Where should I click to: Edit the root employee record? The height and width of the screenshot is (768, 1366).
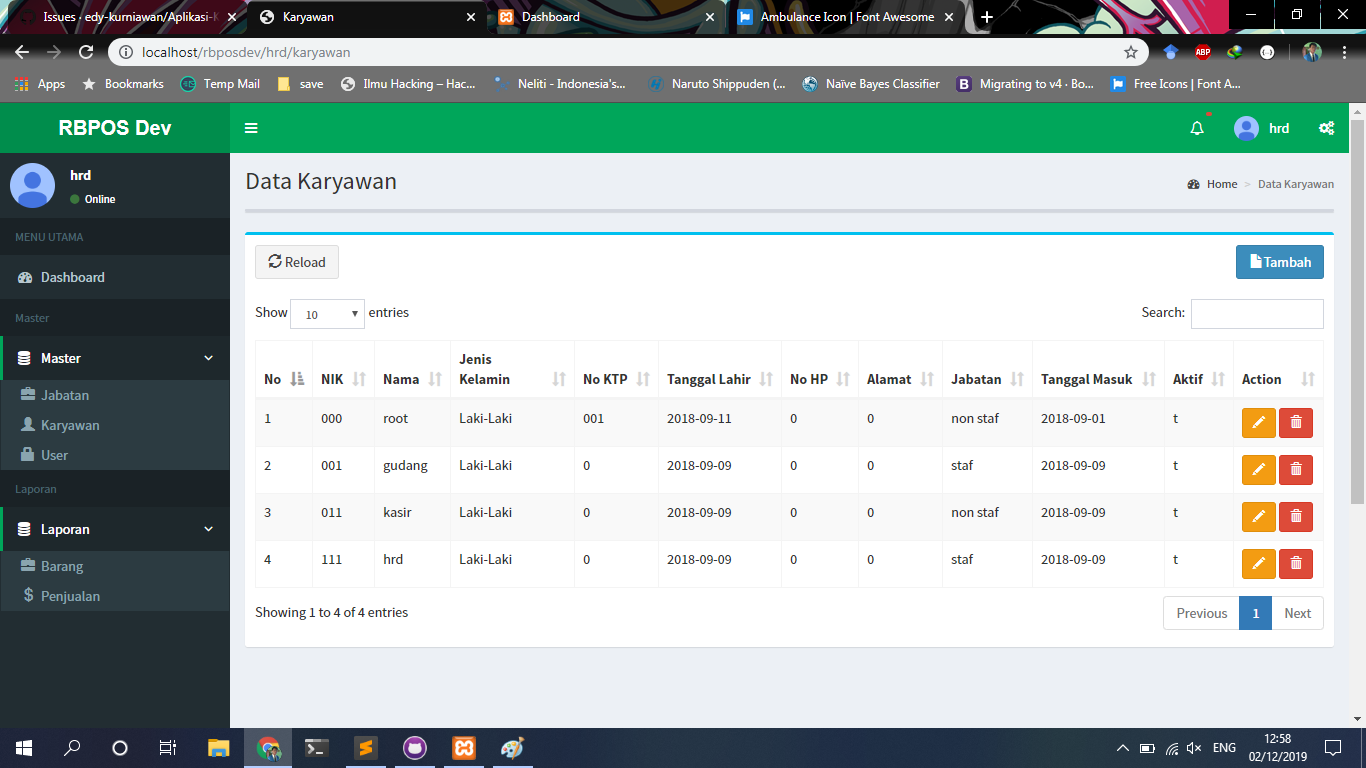[1258, 422]
